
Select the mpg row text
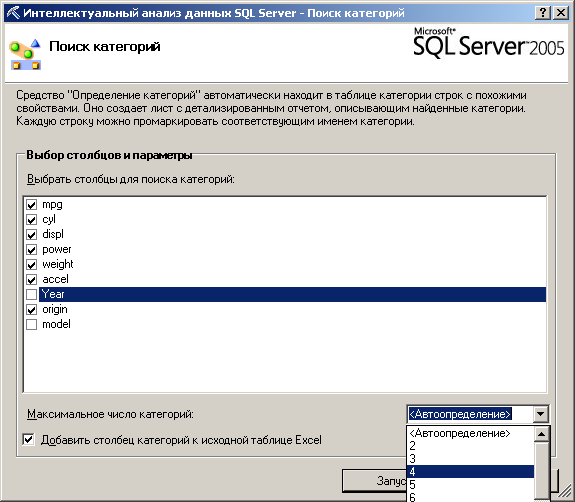click(52, 205)
